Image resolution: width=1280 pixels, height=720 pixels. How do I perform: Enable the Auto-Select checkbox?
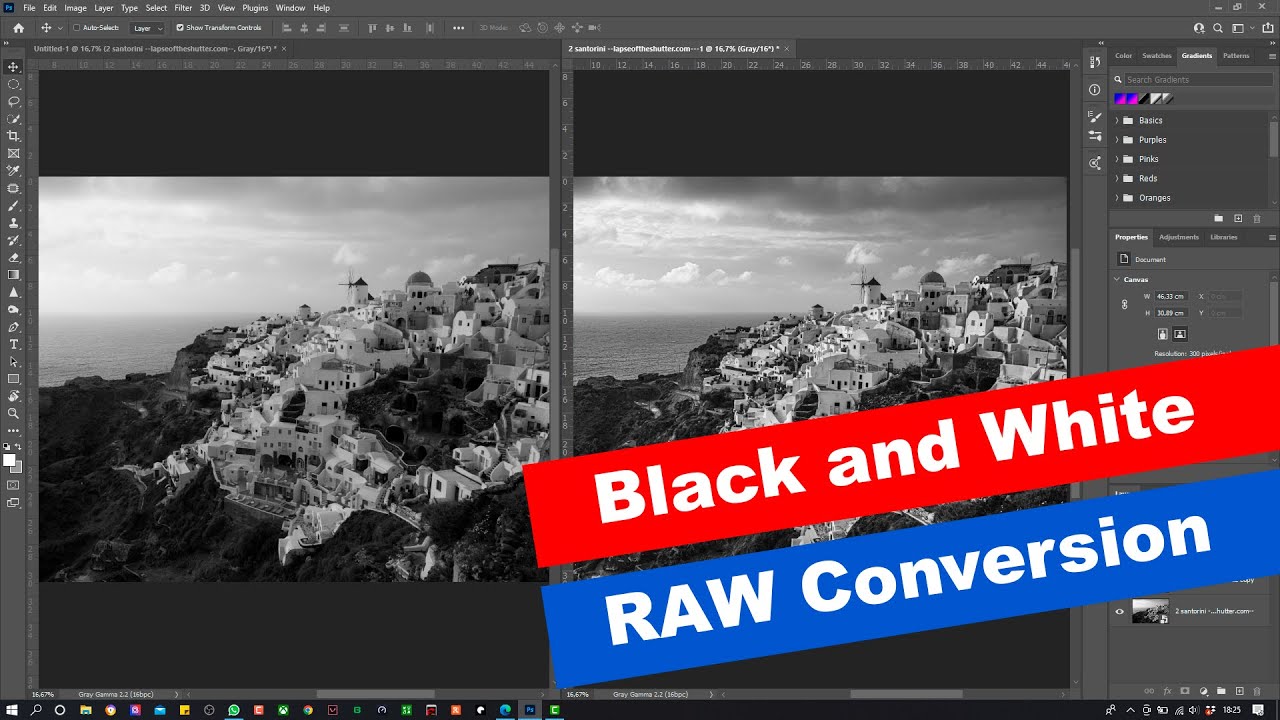(x=77, y=28)
